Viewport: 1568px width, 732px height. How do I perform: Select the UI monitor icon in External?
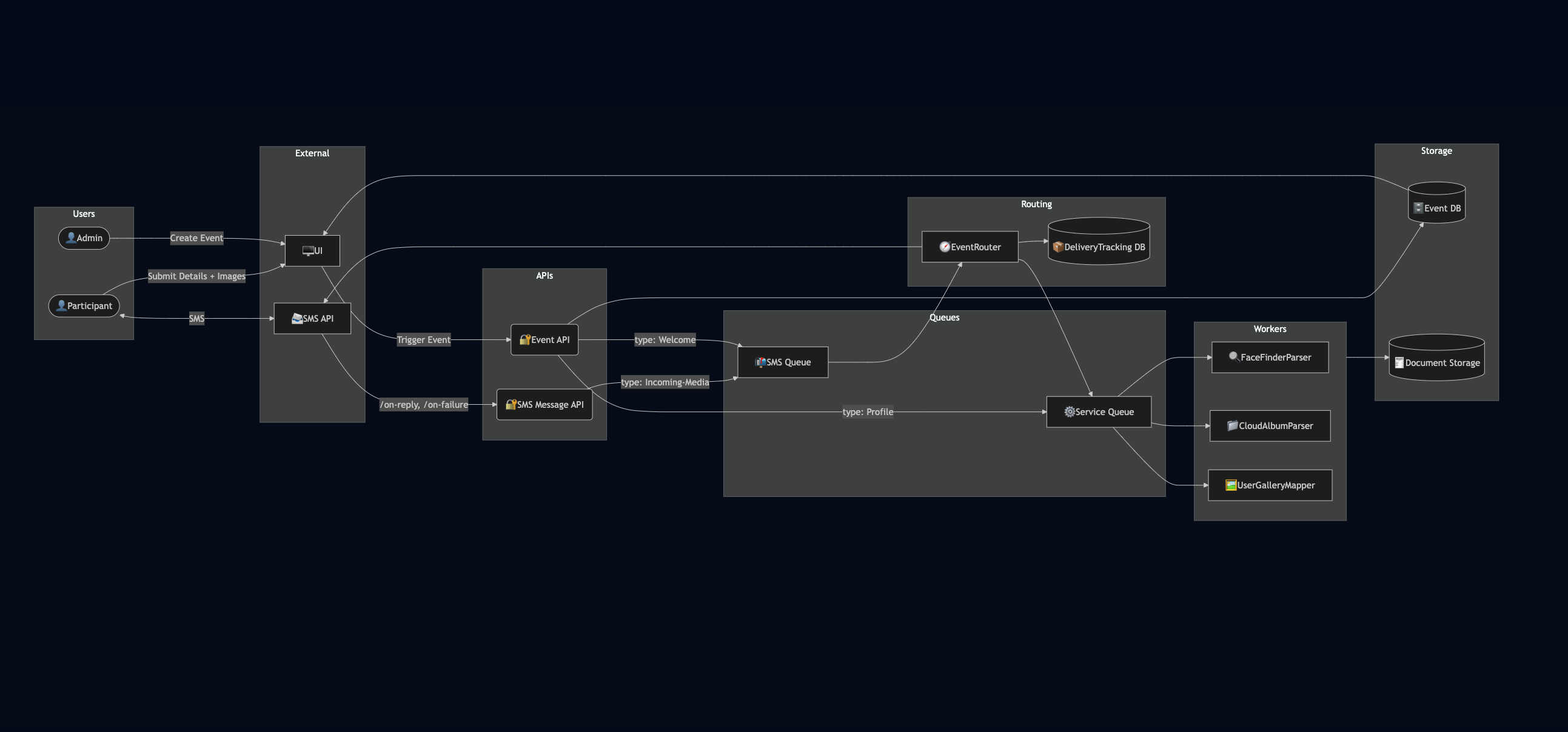click(307, 250)
